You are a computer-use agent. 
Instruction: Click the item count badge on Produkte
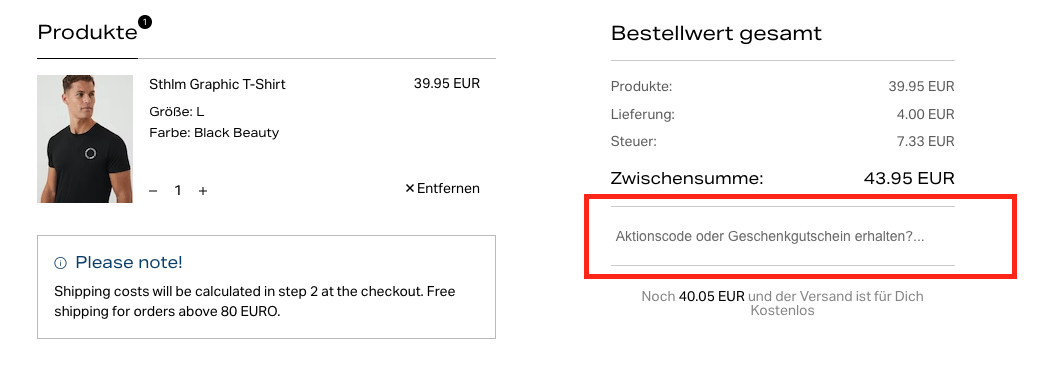145,23
